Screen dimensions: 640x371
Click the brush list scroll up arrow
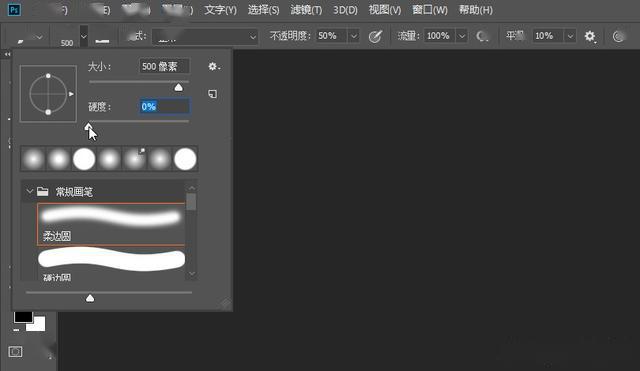(192, 188)
